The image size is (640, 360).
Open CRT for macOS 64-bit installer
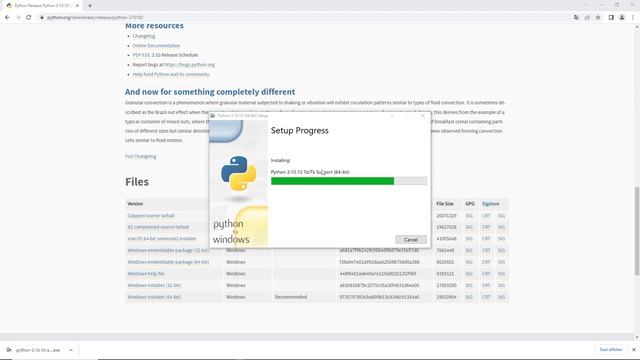[x=486, y=238]
